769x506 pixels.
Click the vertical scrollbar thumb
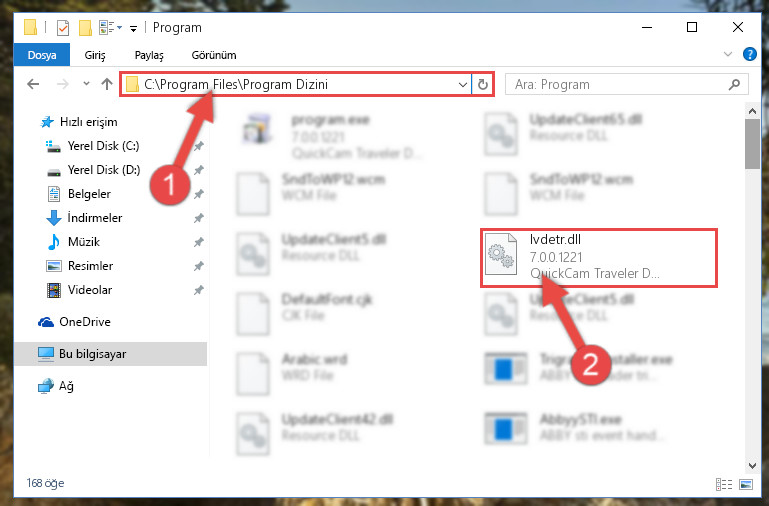pyautogui.click(x=752, y=144)
